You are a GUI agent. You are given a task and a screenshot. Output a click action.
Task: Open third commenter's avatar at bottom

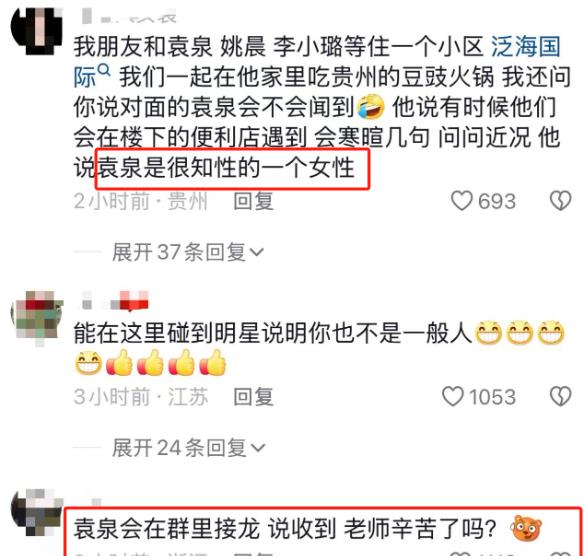[x=36, y=514]
